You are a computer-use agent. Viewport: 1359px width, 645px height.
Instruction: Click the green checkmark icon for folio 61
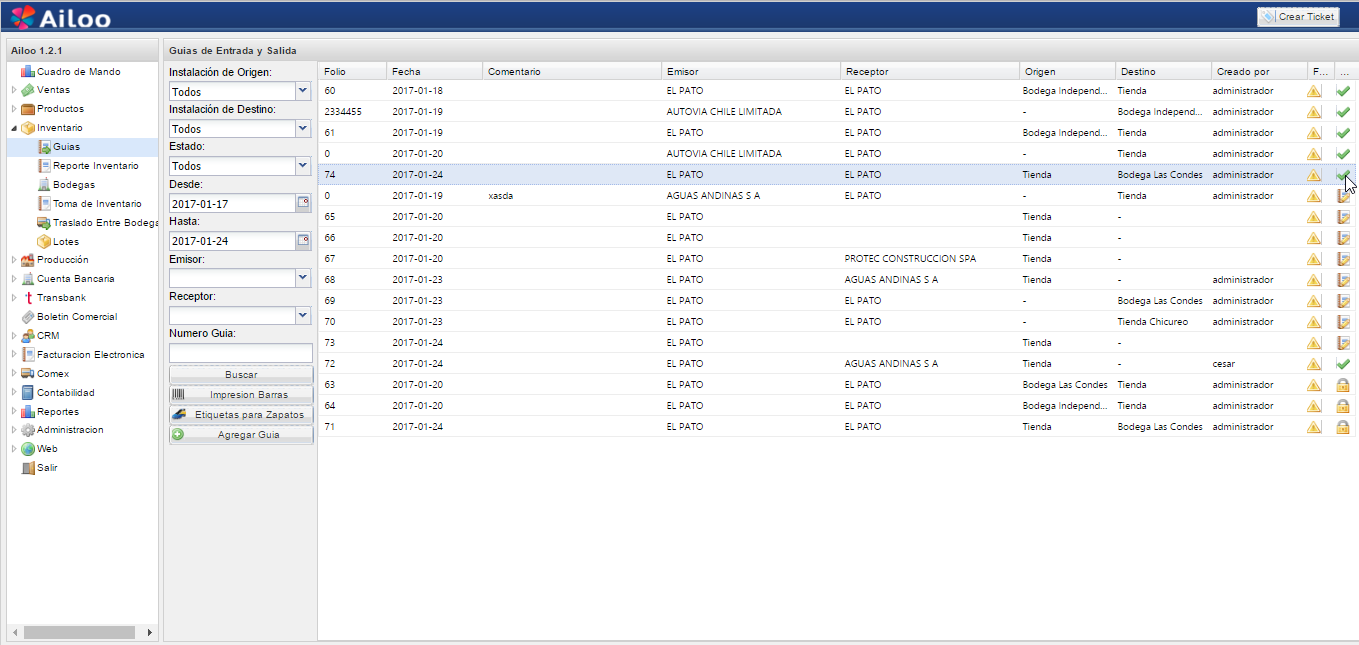(x=1343, y=133)
